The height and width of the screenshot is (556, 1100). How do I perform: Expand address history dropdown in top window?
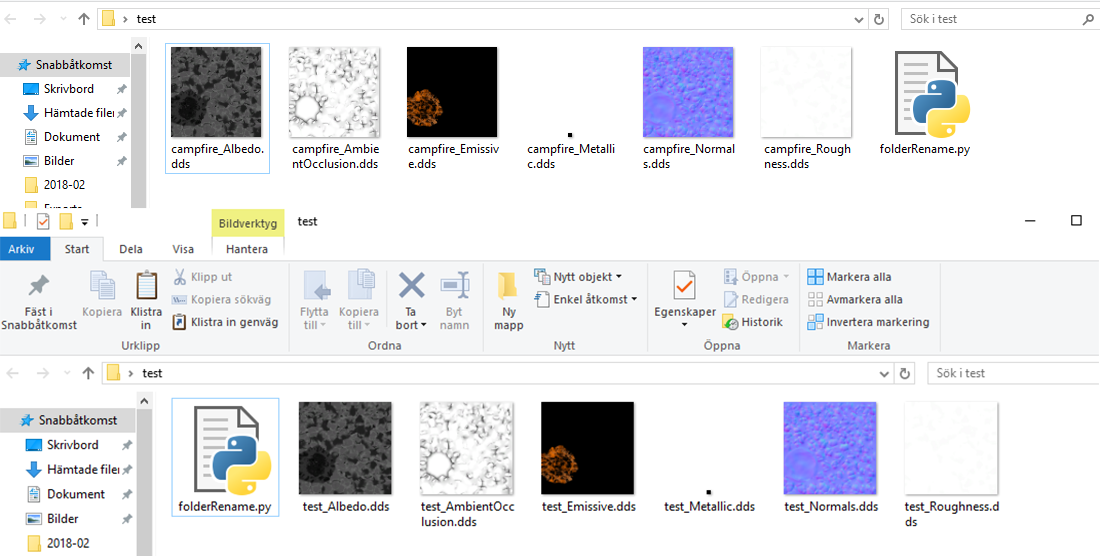pyautogui.click(x=860, y=19)
